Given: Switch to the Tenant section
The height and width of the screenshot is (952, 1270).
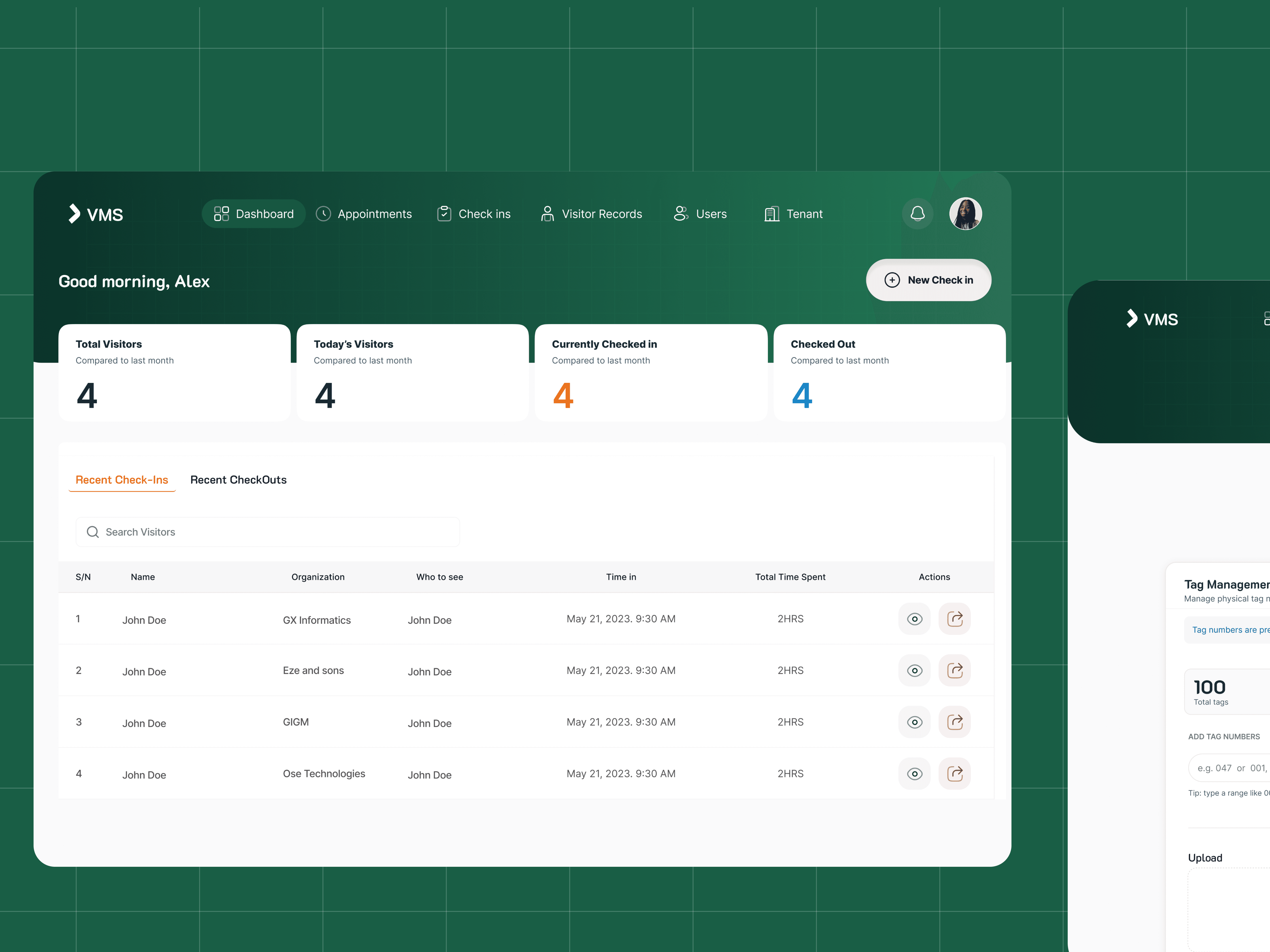Looking at the screenshot, I should point(794,214).
